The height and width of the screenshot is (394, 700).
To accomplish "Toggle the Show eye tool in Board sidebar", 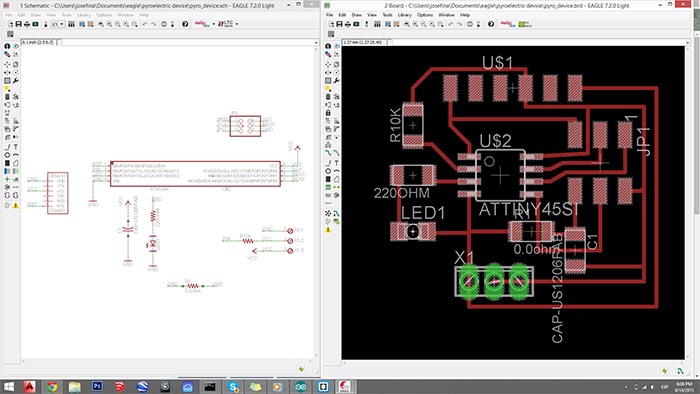I will (x=336, y=46).
